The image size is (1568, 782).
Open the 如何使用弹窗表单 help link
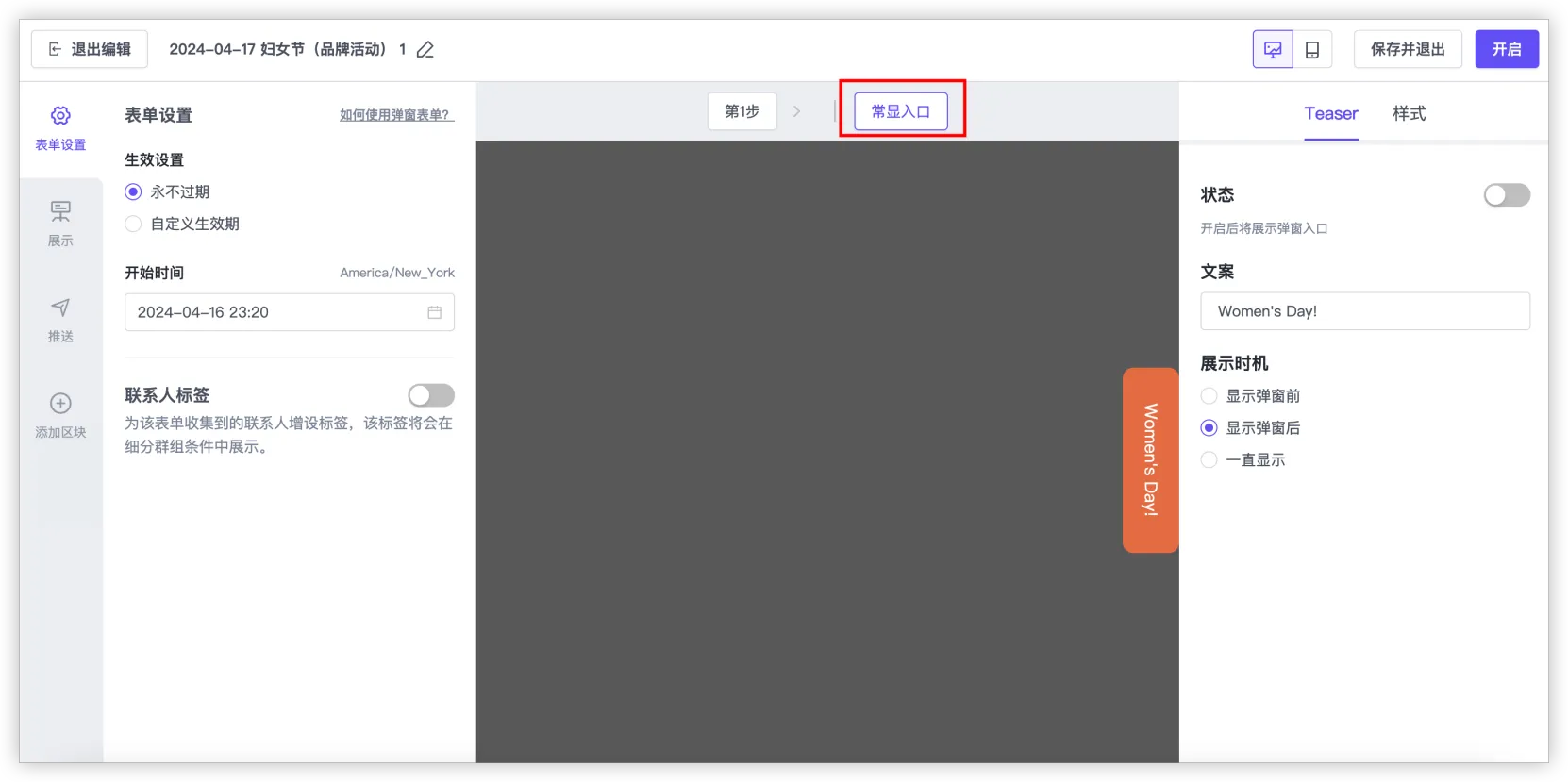(396, 115)
